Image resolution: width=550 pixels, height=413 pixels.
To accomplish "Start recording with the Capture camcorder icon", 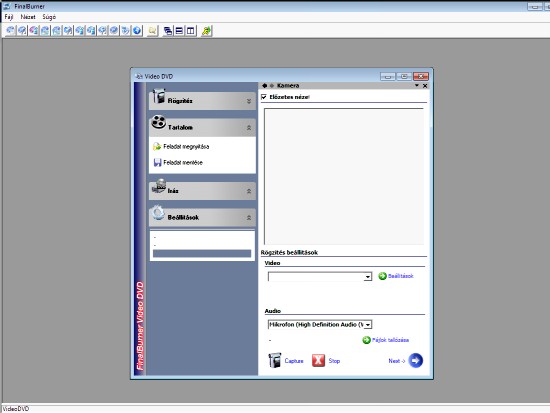I will click(275, 360).
